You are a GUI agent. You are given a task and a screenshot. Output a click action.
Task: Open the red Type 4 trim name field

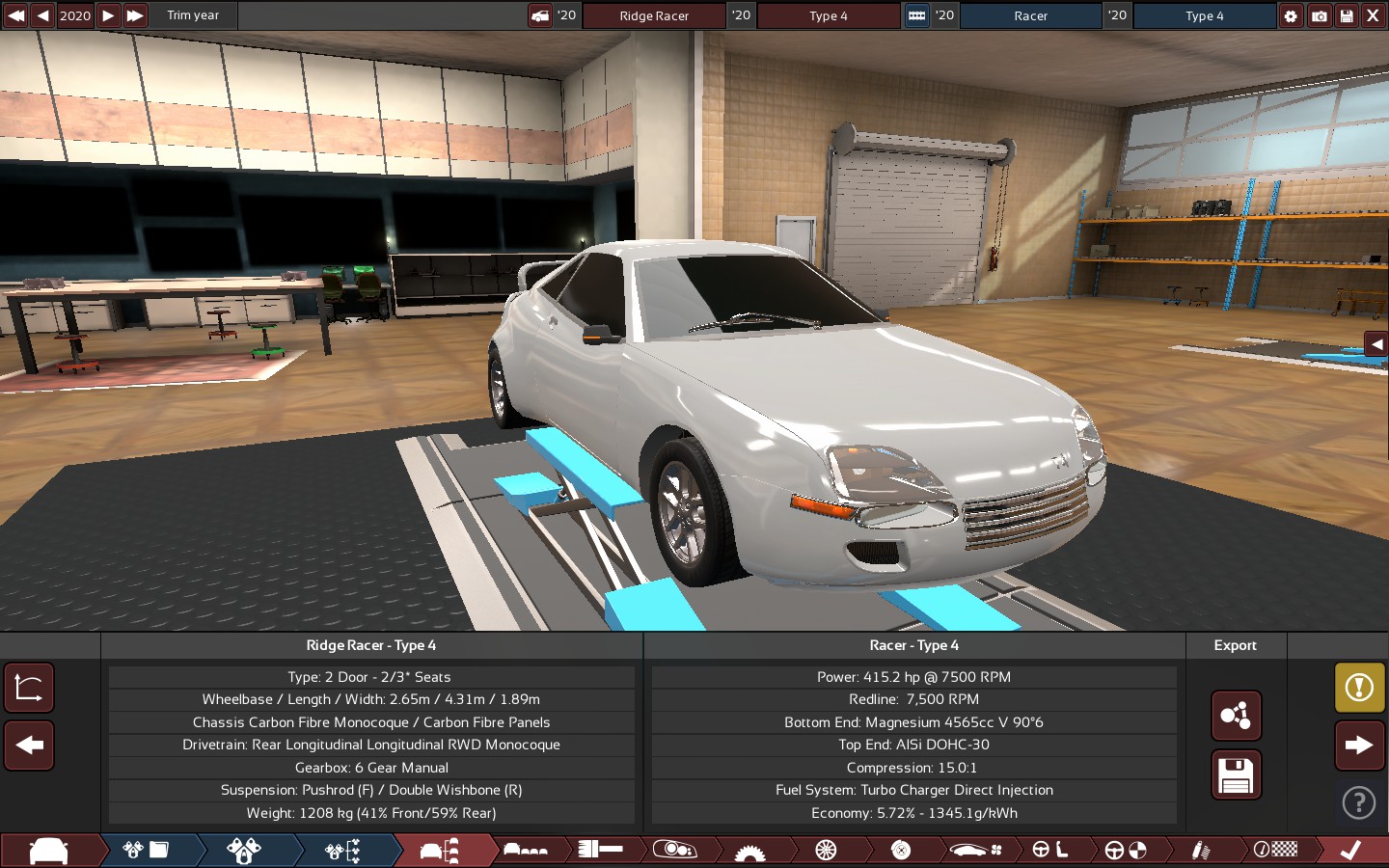pos(829,15)
